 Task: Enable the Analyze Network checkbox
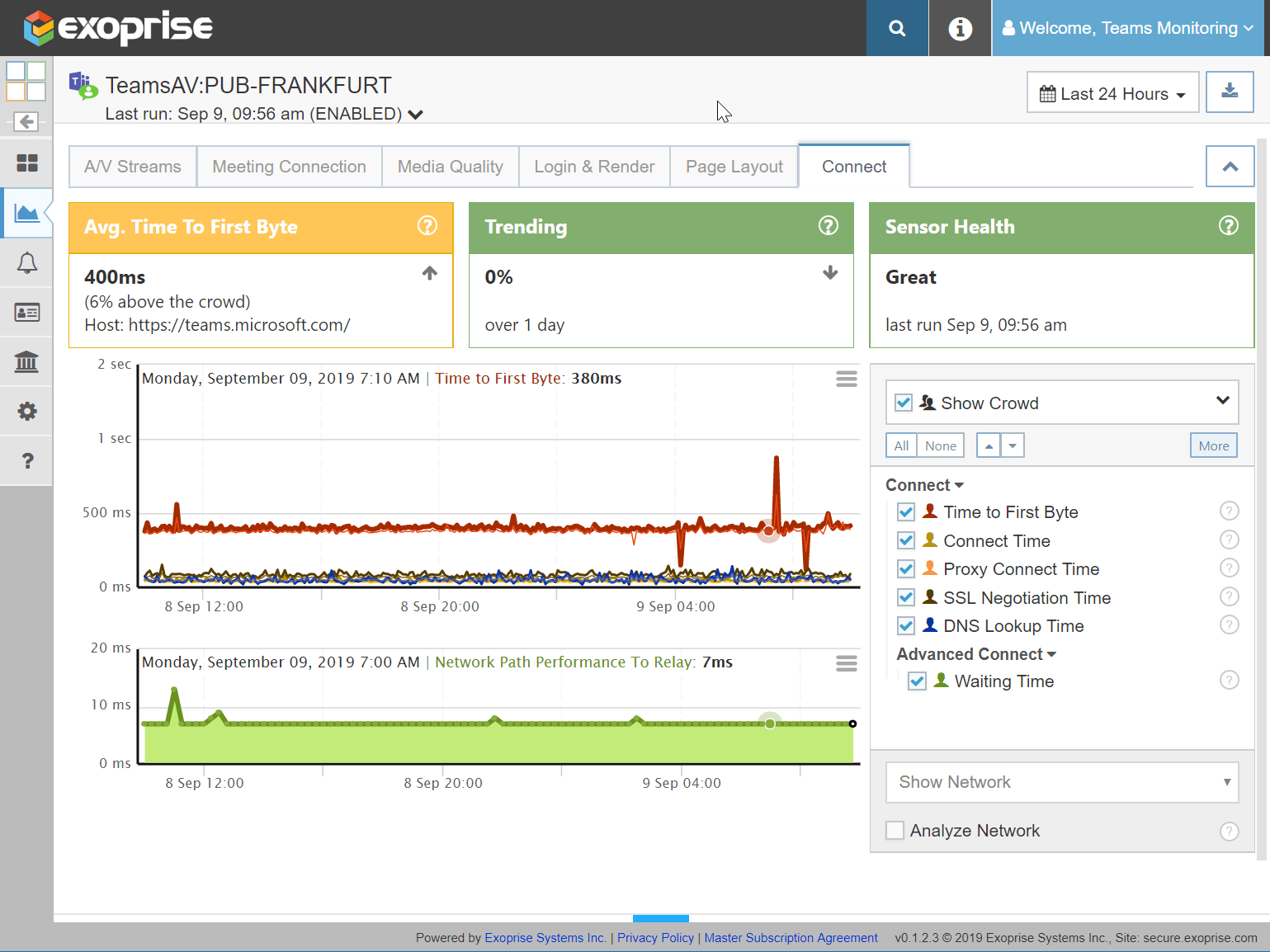pos(895,830)
